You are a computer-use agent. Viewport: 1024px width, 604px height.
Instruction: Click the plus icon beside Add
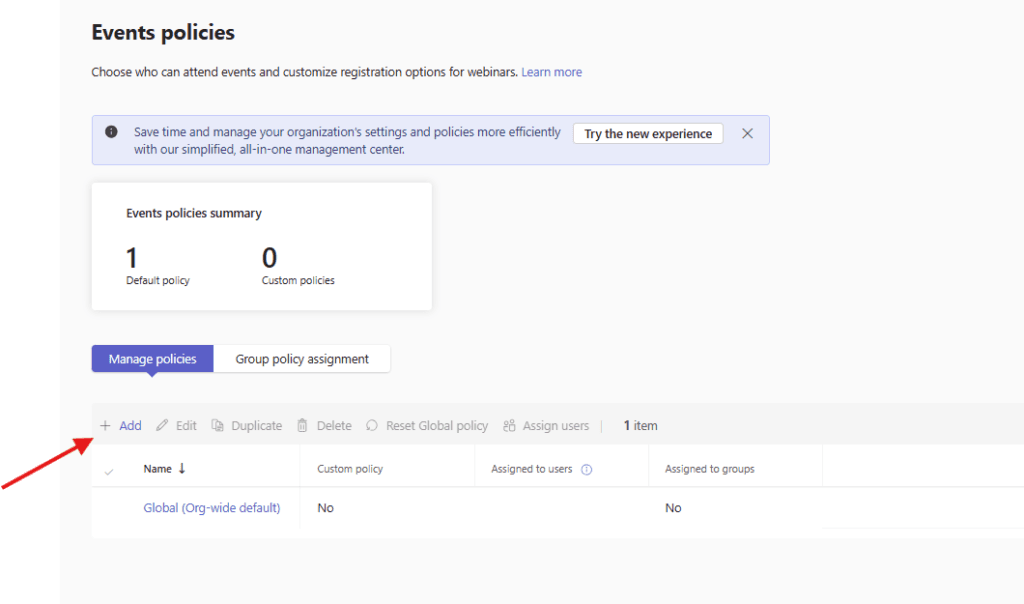(105, 426)
